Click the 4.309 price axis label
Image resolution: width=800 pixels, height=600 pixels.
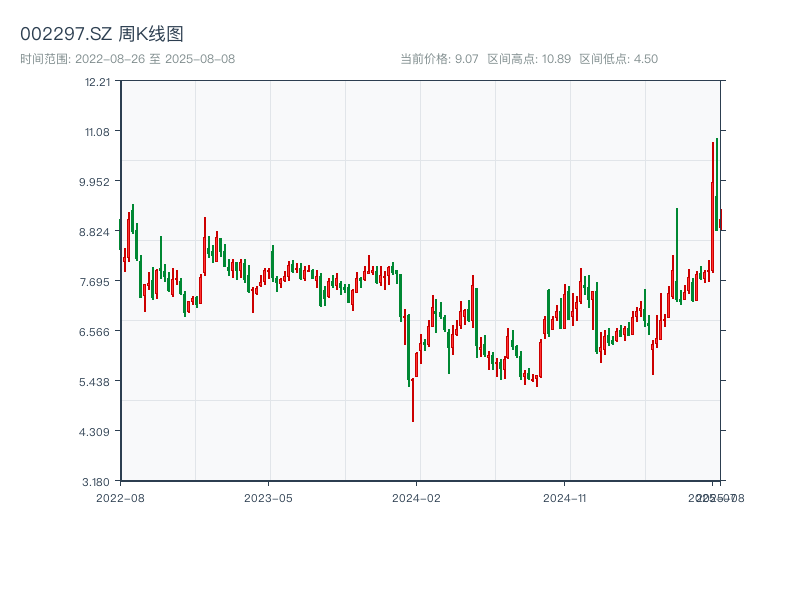(x=96, y=432)
